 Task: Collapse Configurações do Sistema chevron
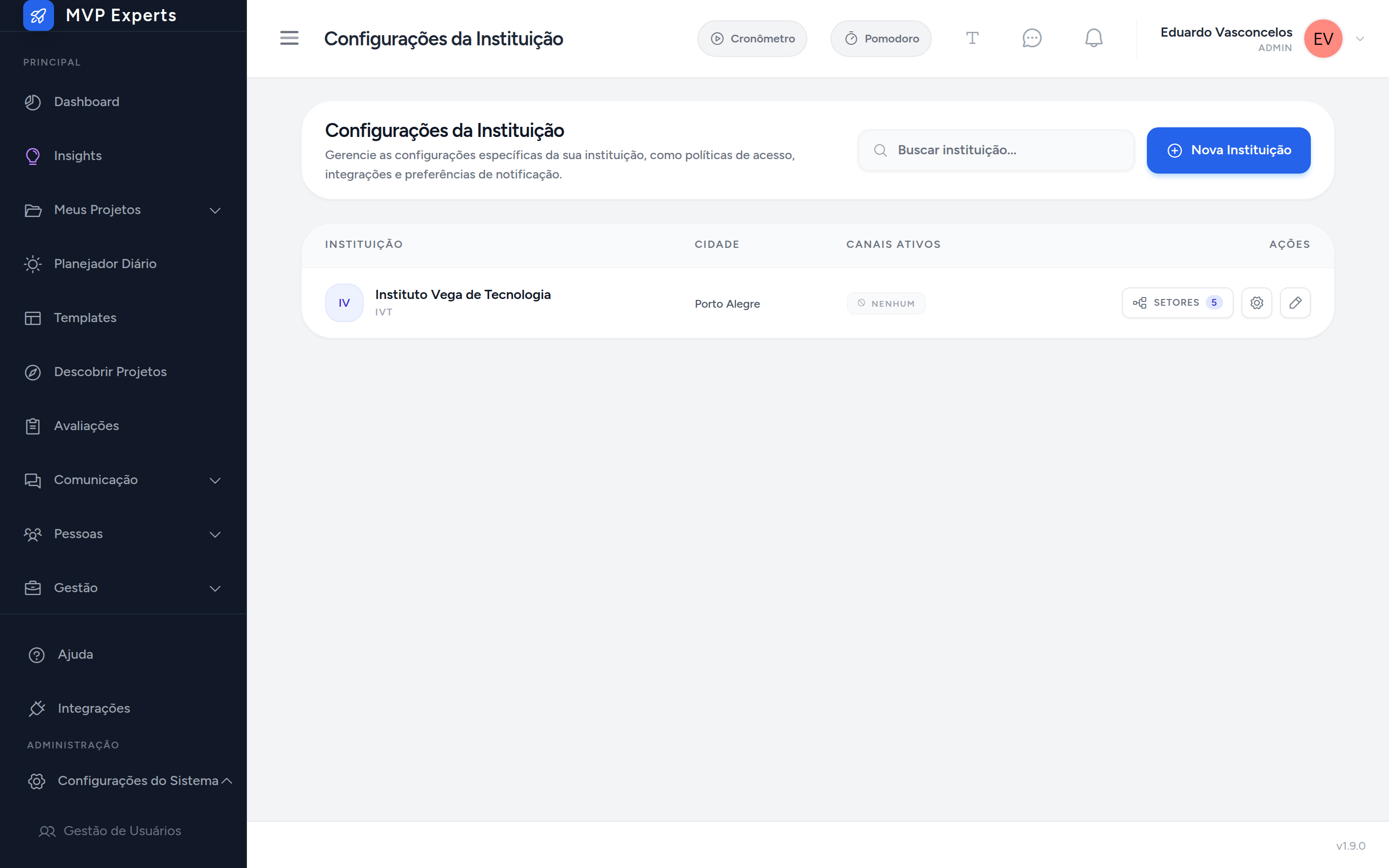pos(227,781)
